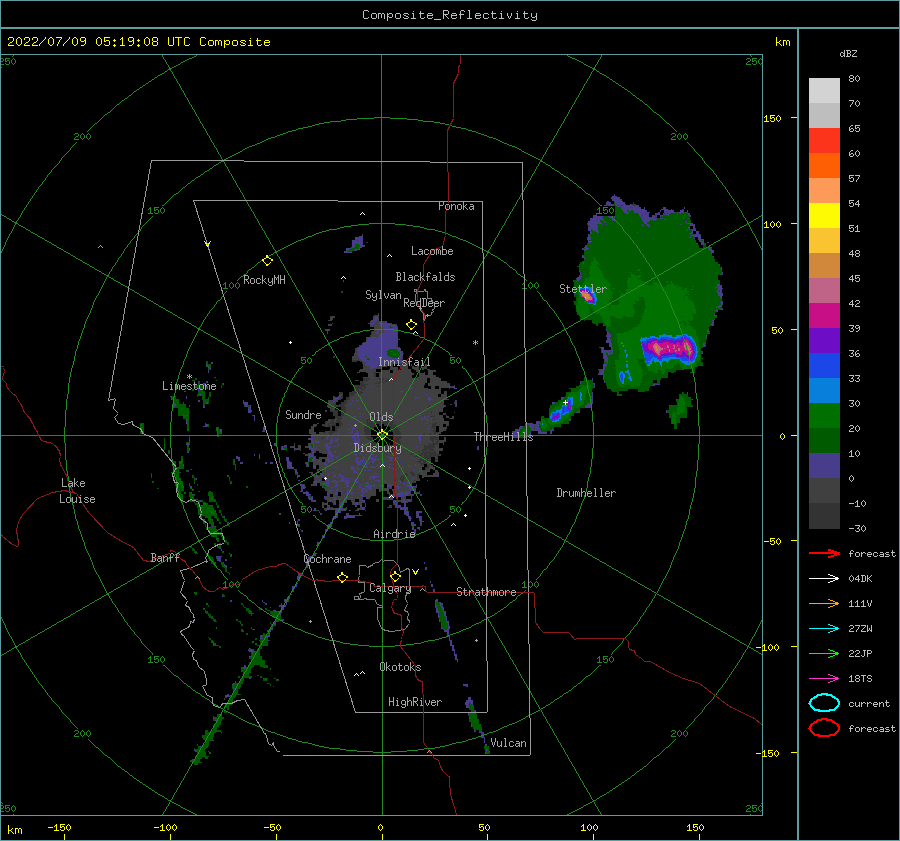This screenshot has height=841, width=900.
Task: Choose the purple 36-39 dBZ swatch
Action: point(824,341)
